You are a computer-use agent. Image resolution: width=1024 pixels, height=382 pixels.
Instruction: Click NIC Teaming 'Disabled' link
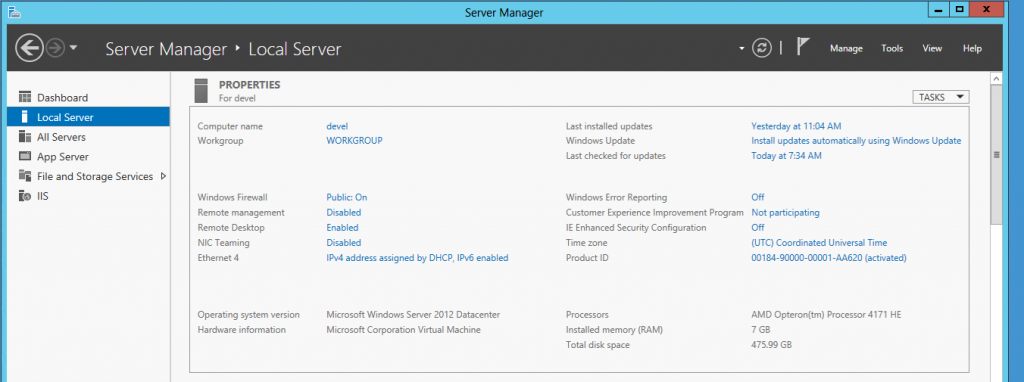coord(344,242)
